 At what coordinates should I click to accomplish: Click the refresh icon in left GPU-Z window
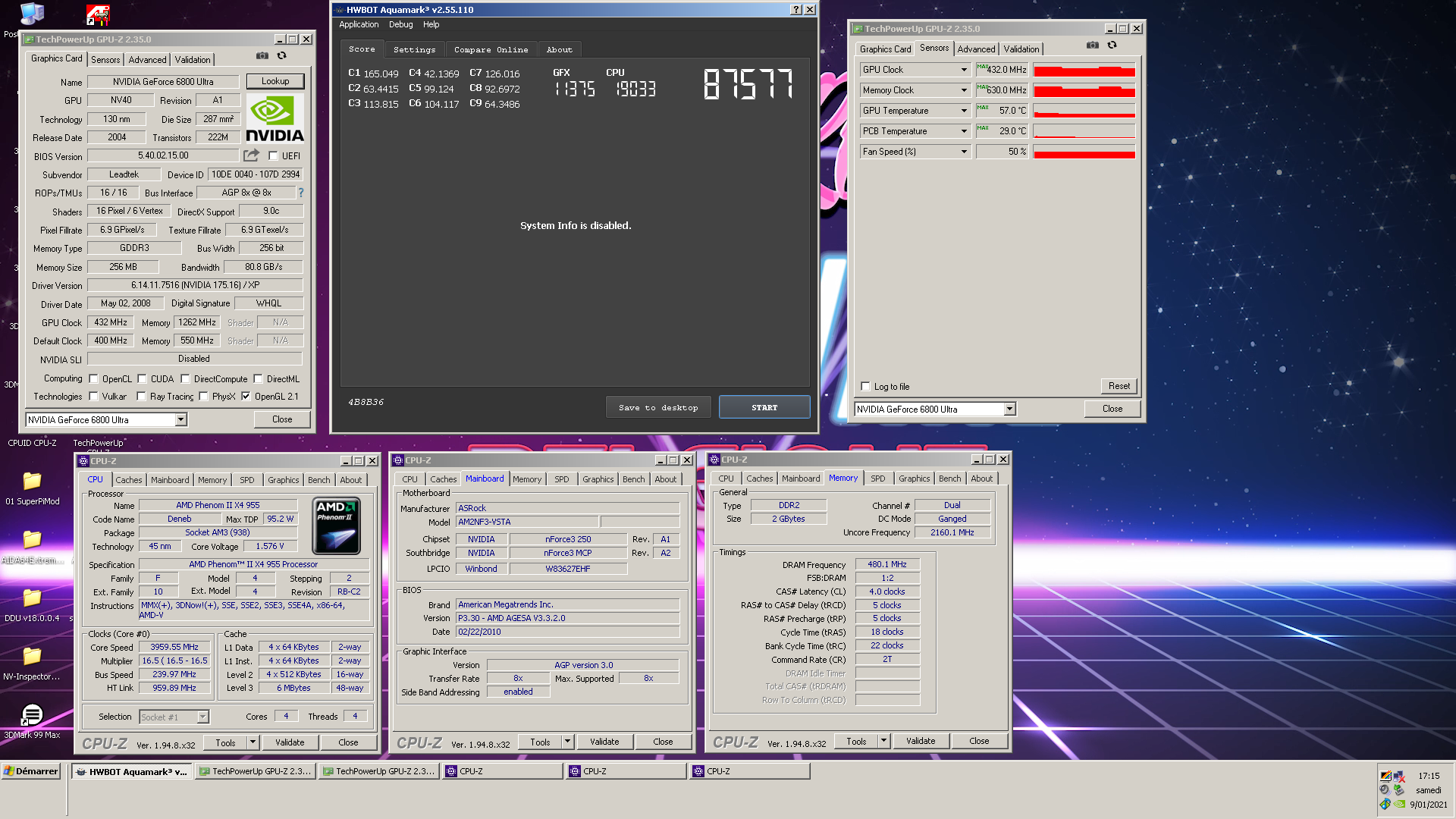(281, 55)
